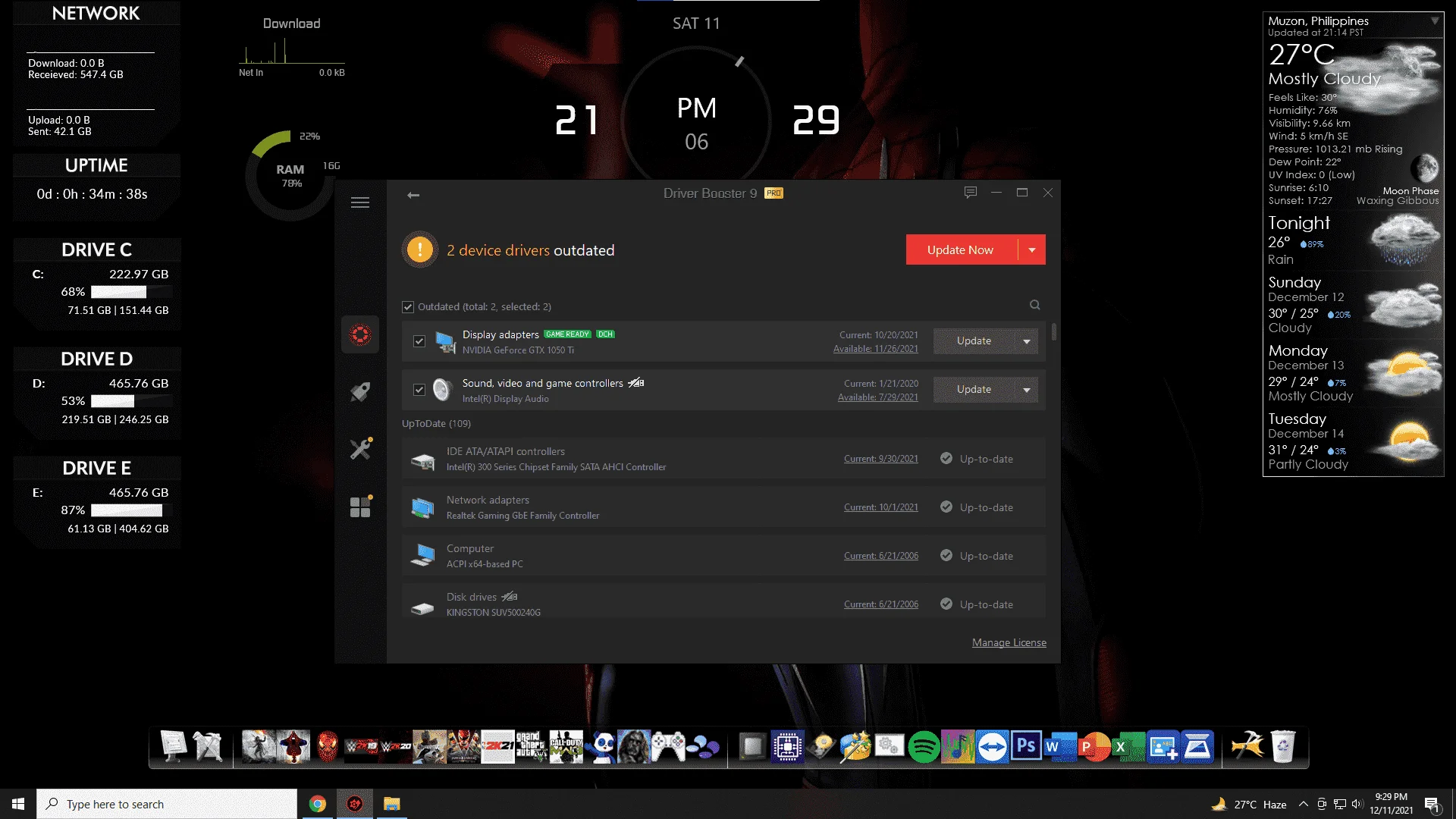The image size is (1456, 819).
Task: Open the Manage License link
Action: coord(1009,642)
